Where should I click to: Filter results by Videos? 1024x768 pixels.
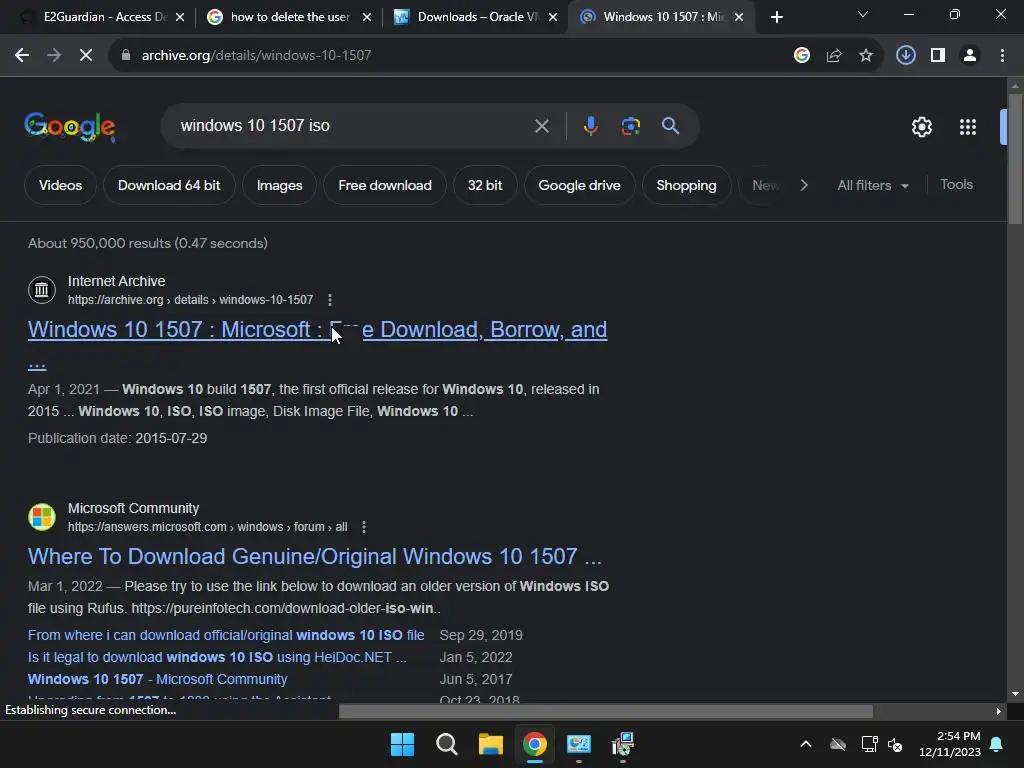(60, 185)
